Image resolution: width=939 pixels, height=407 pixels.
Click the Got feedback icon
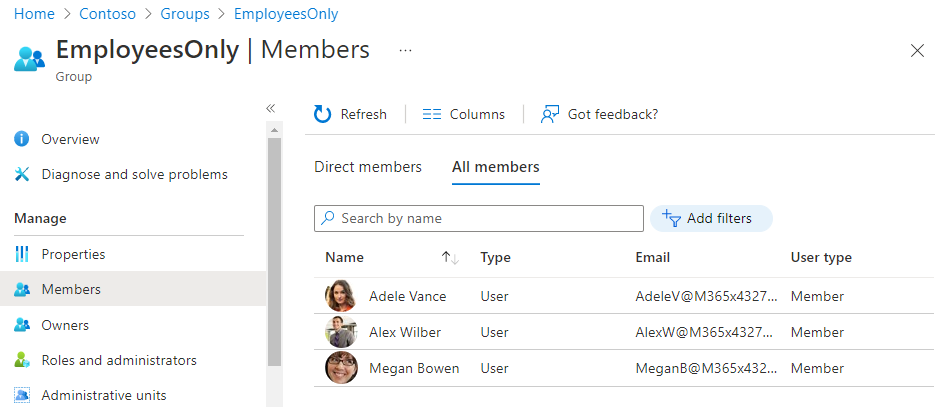[x=549, y=114]
